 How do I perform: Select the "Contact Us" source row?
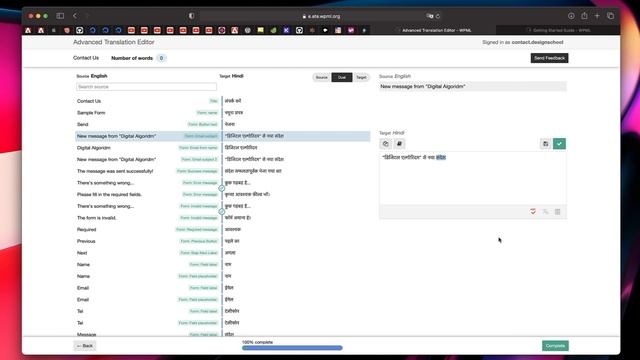147,101
